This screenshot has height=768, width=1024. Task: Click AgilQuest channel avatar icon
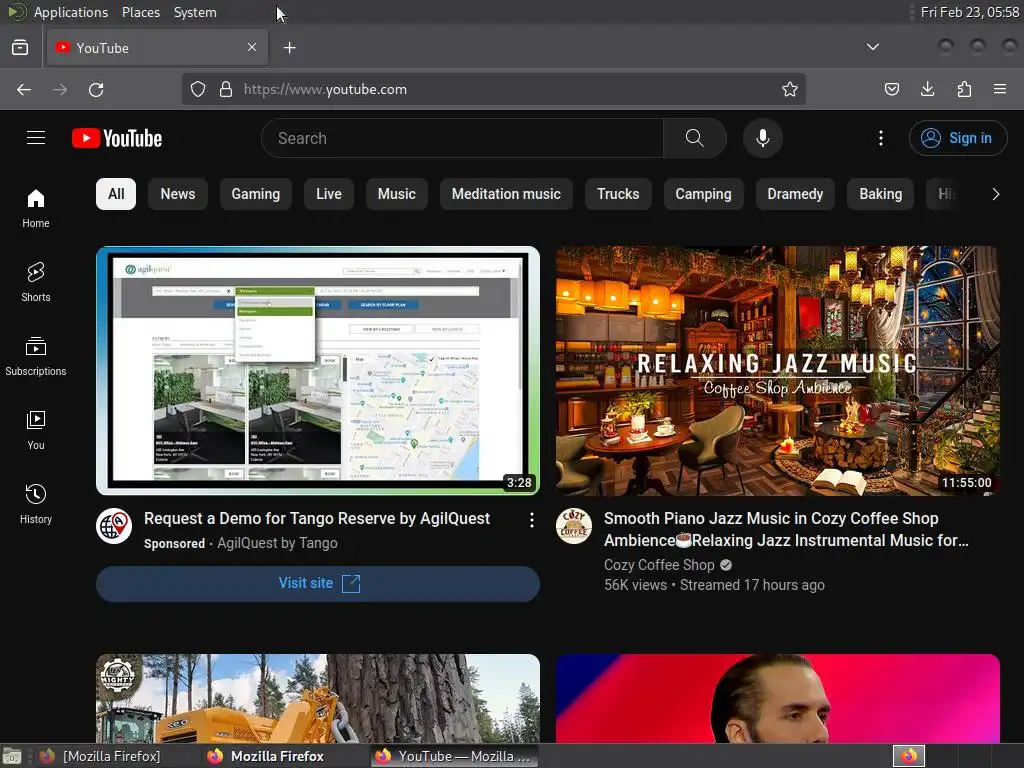(114, 526)
